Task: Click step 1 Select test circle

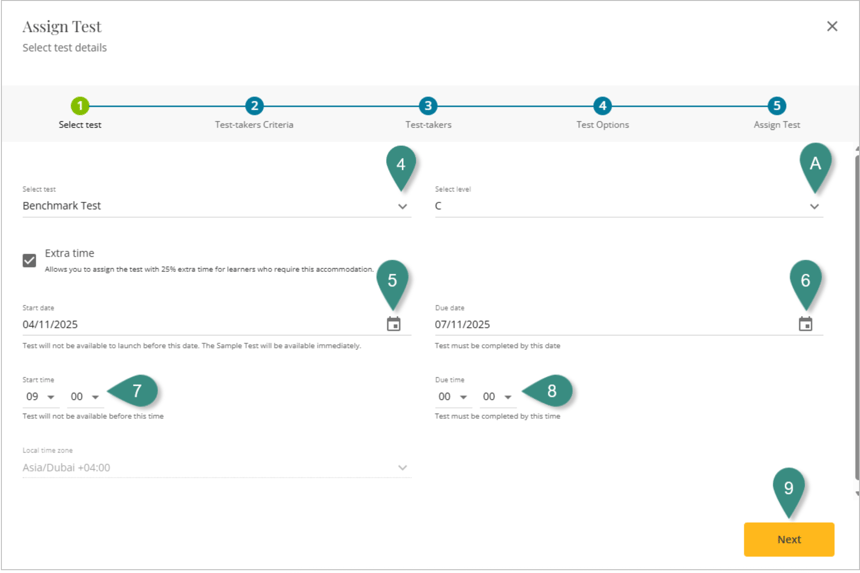Action: pyautogui.click(x=80, y=106)
